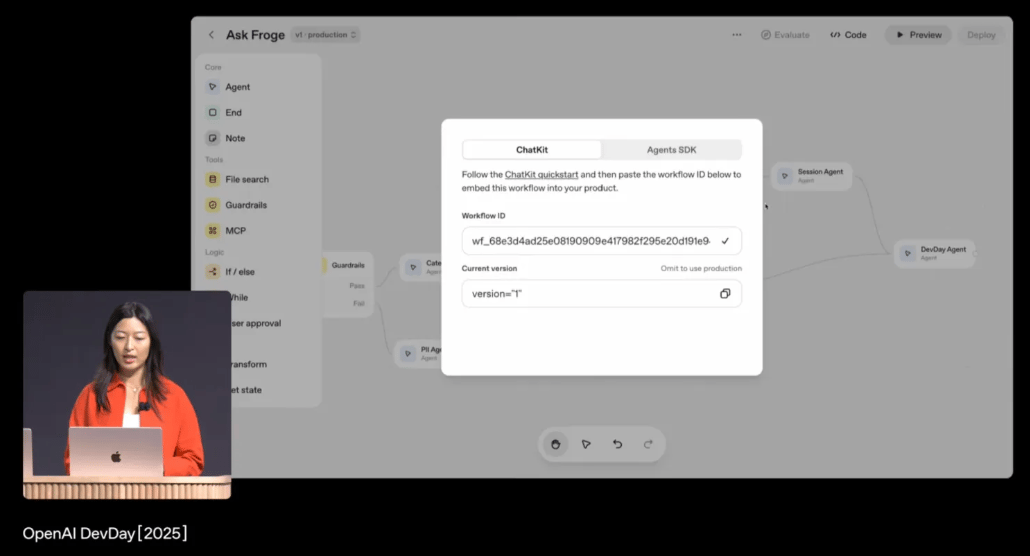
Task: Open the Code view button
Action: [x=848, y=35]
